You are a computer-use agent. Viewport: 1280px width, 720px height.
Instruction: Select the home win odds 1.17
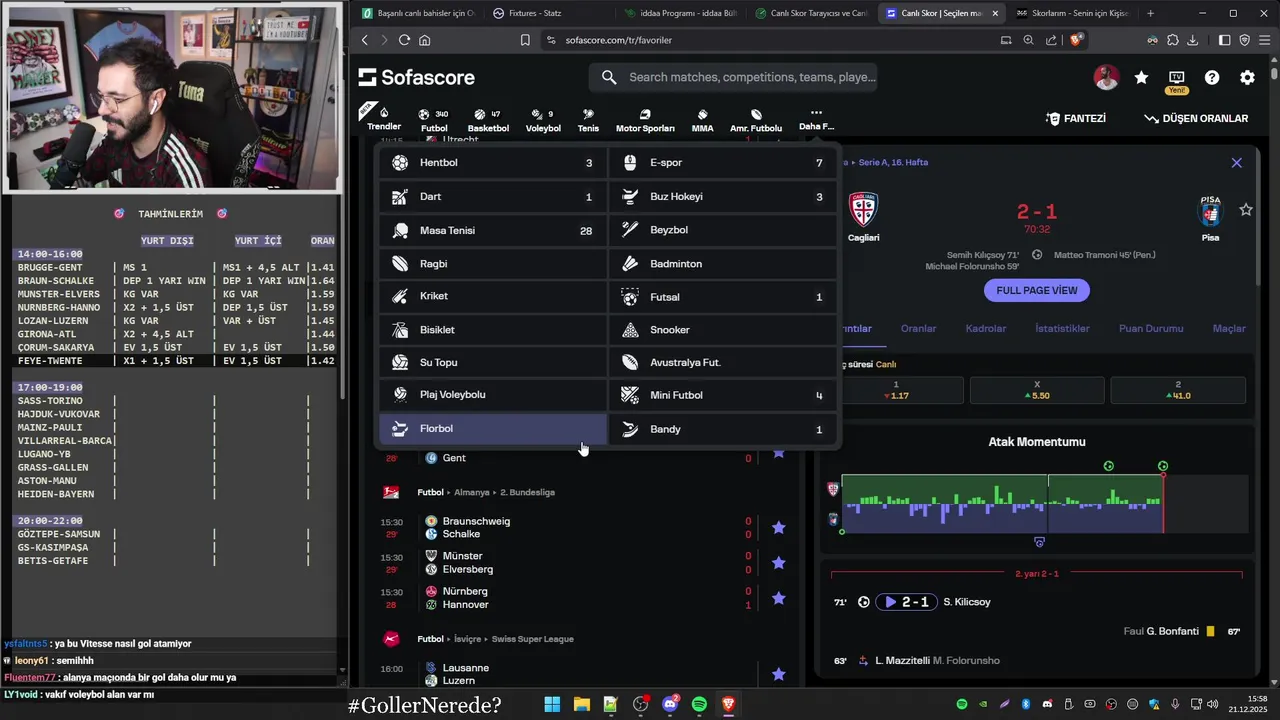(896, 390)
